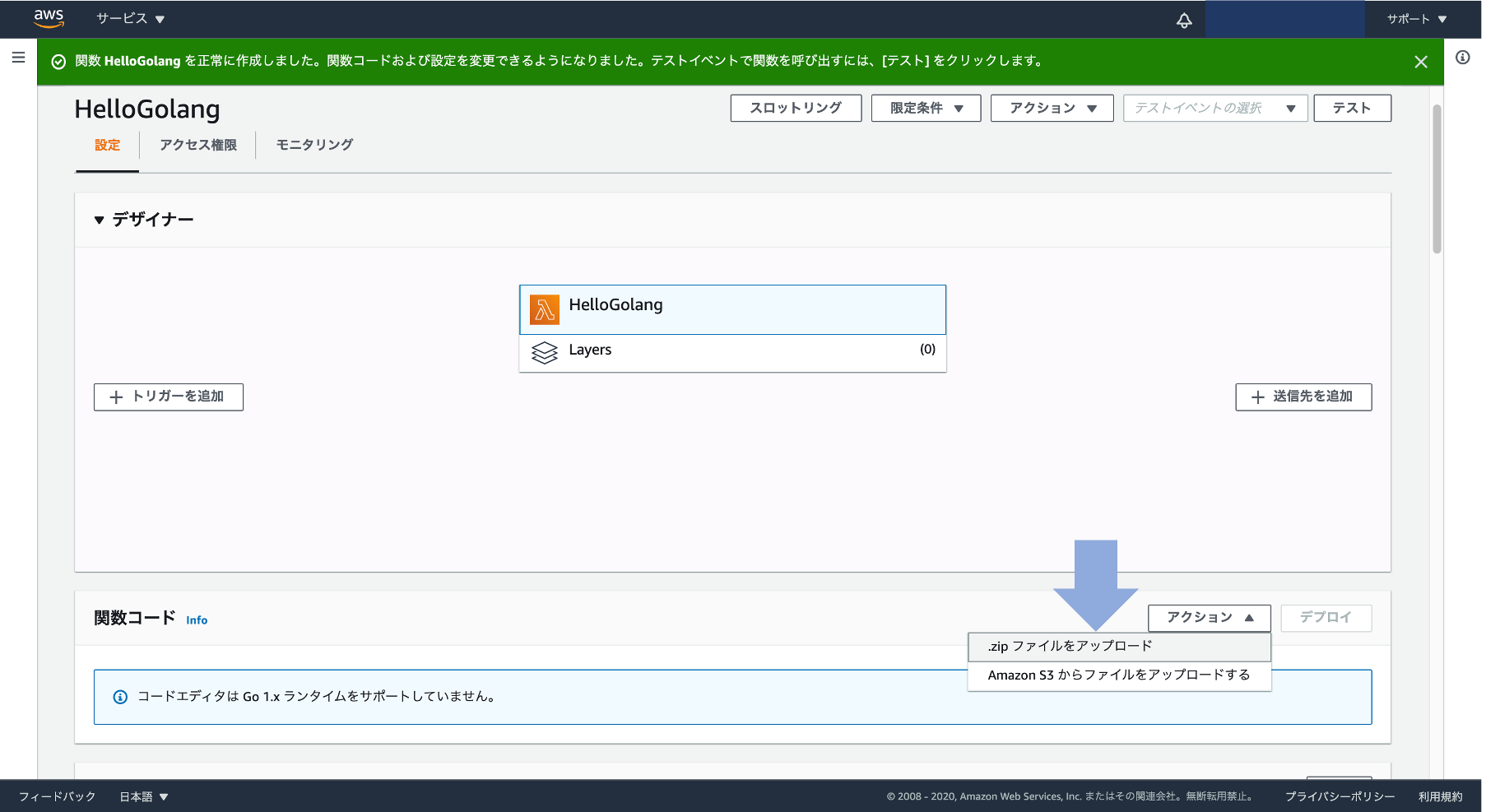Open the 日本語 language selector
This screenshot has height=812, width=1486.
tap(144, 796)
